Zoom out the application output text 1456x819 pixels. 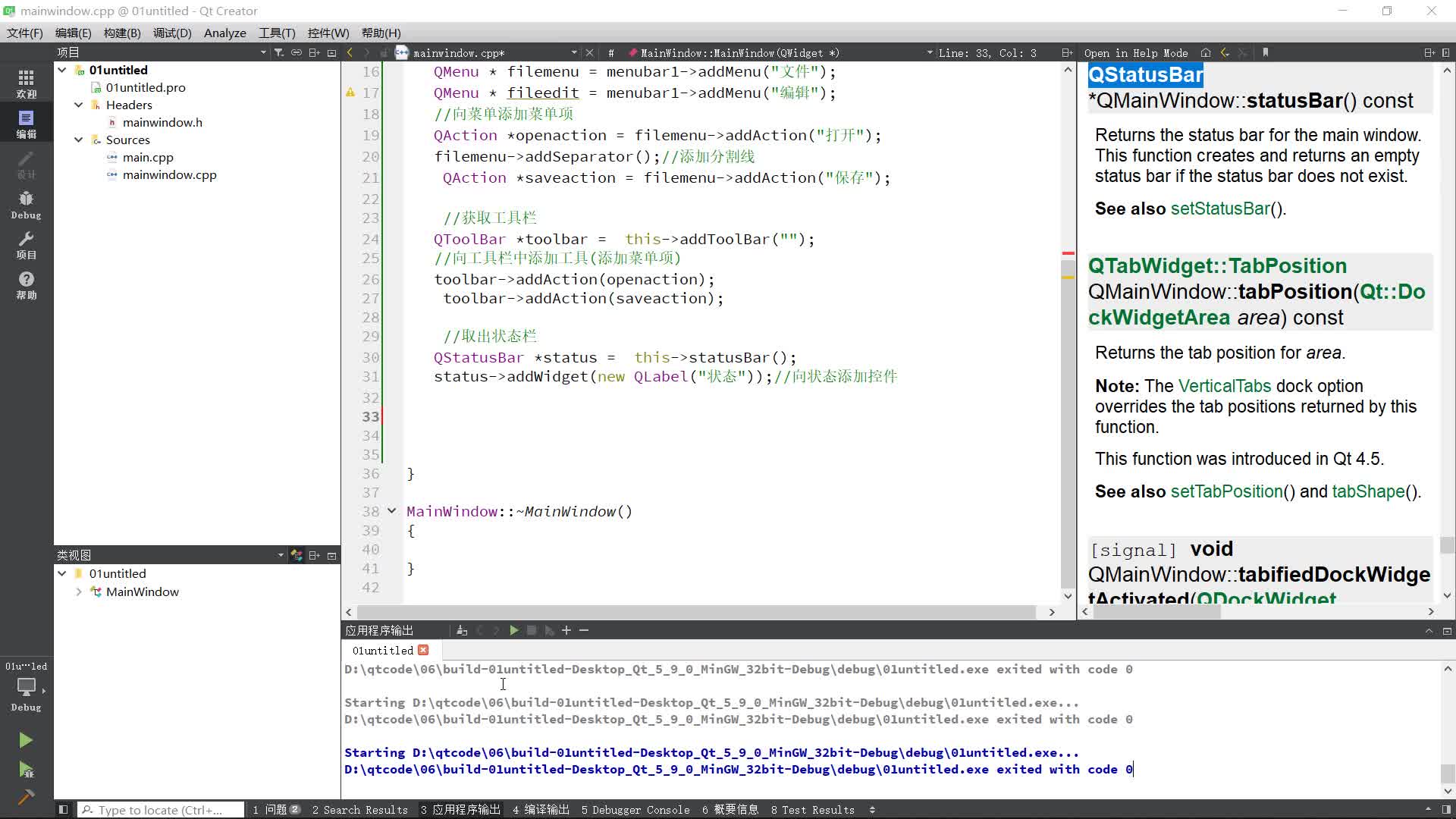click(584, 630)
